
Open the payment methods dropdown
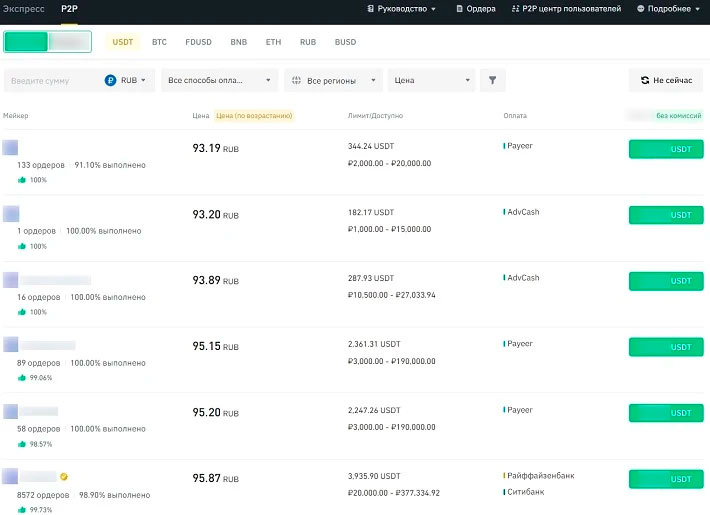[219, 80]
